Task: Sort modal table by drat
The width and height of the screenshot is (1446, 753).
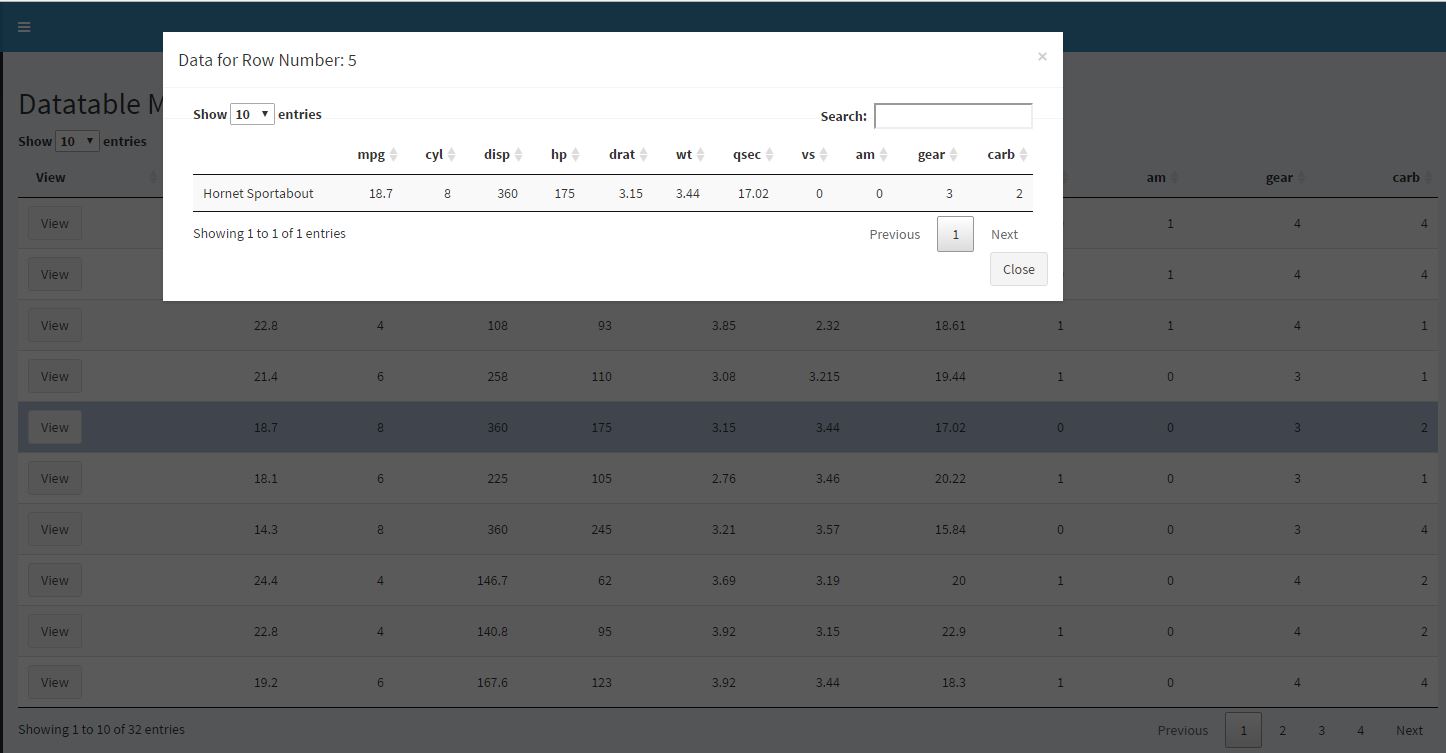Action: coord(628,154)
